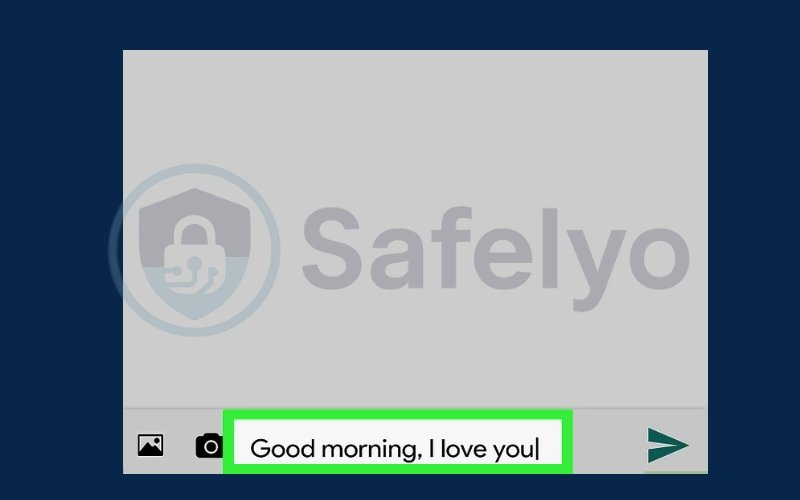Click the gap between gallery and camera icons

coord(180,445)
